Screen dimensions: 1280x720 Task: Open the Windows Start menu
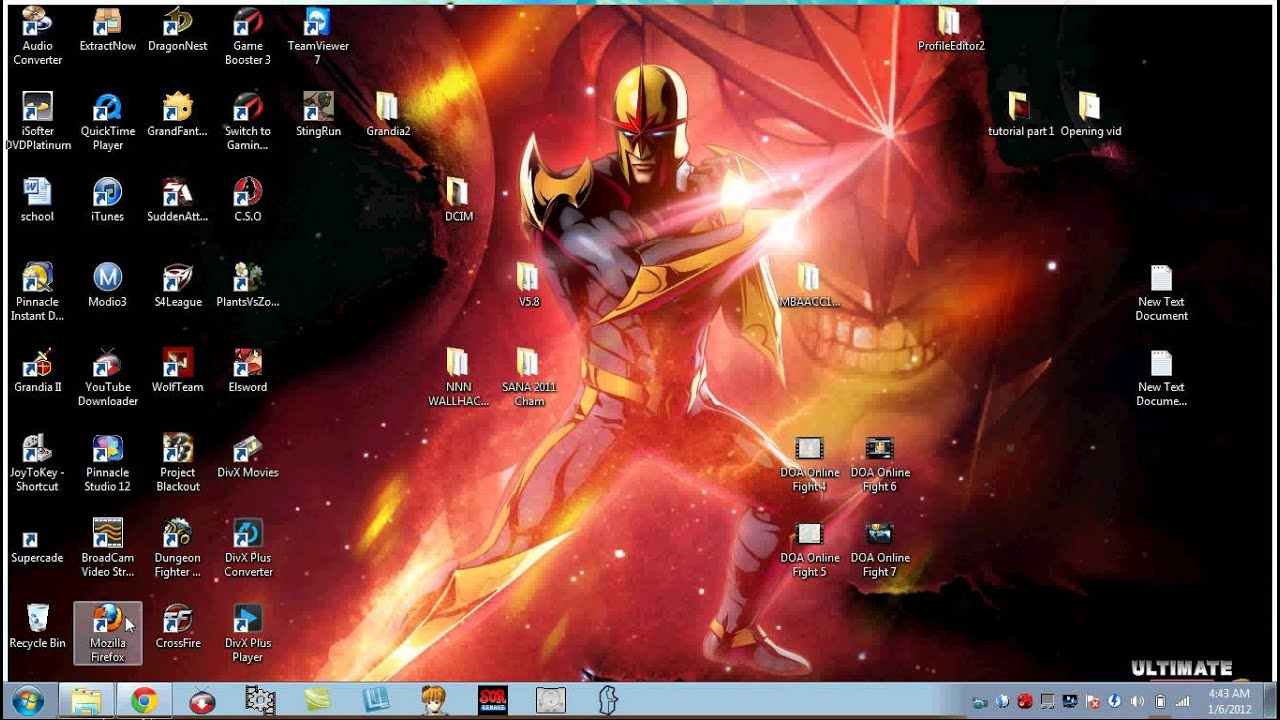tap(27, 701)
